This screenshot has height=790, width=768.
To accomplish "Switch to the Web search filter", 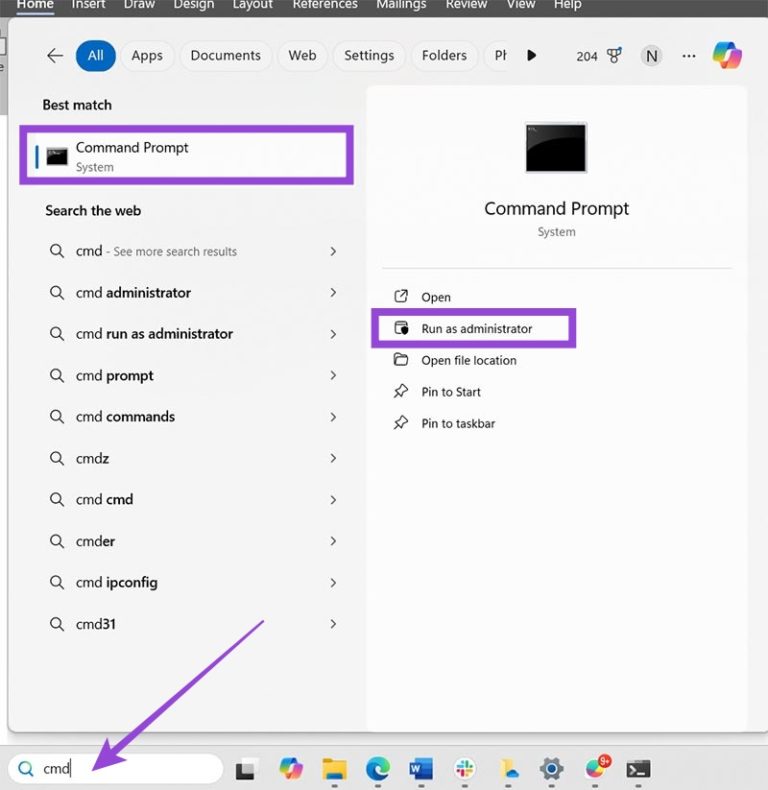I will (302, 55).
